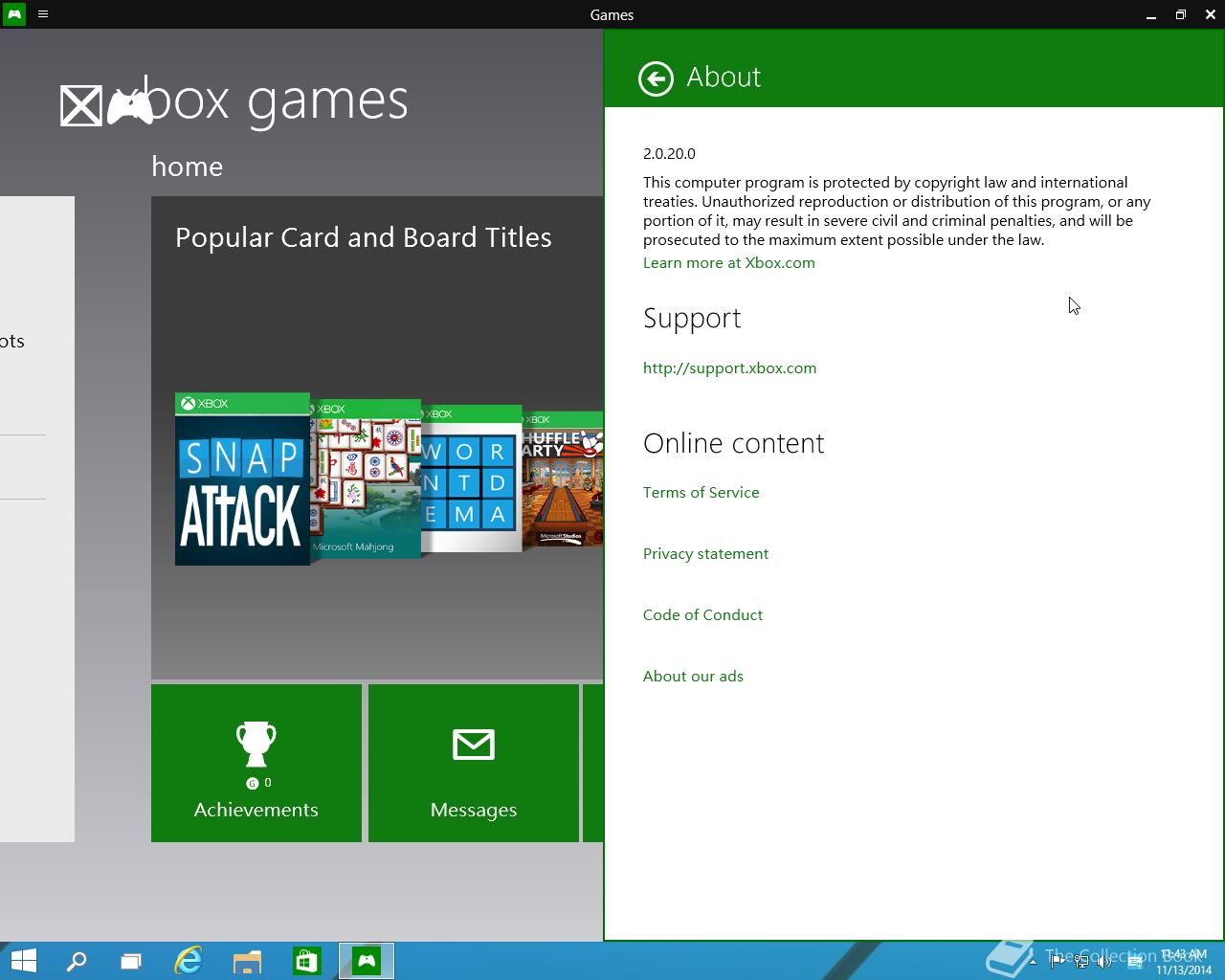Open the Microsoft Mahjong game cover
1225x980 pixels.
366,479
